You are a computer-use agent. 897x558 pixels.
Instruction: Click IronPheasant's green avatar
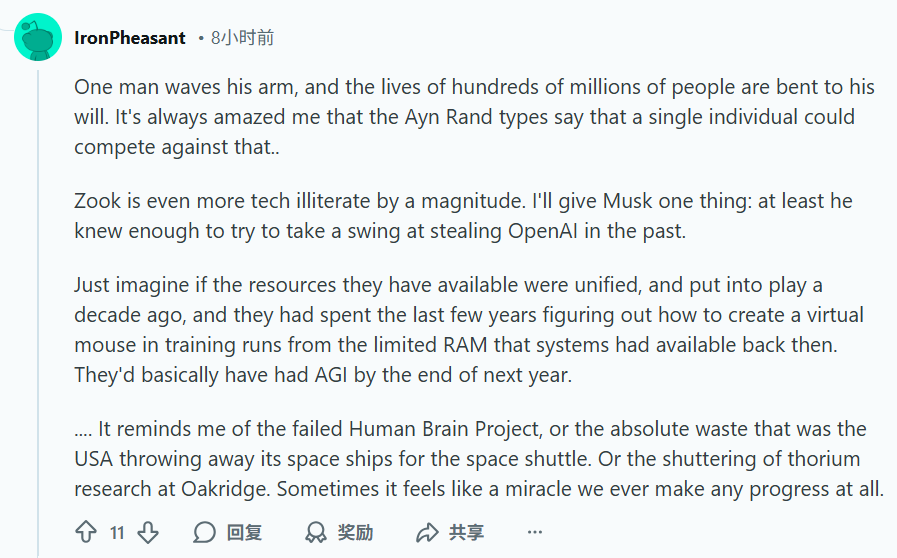click(x=38, y=38)
